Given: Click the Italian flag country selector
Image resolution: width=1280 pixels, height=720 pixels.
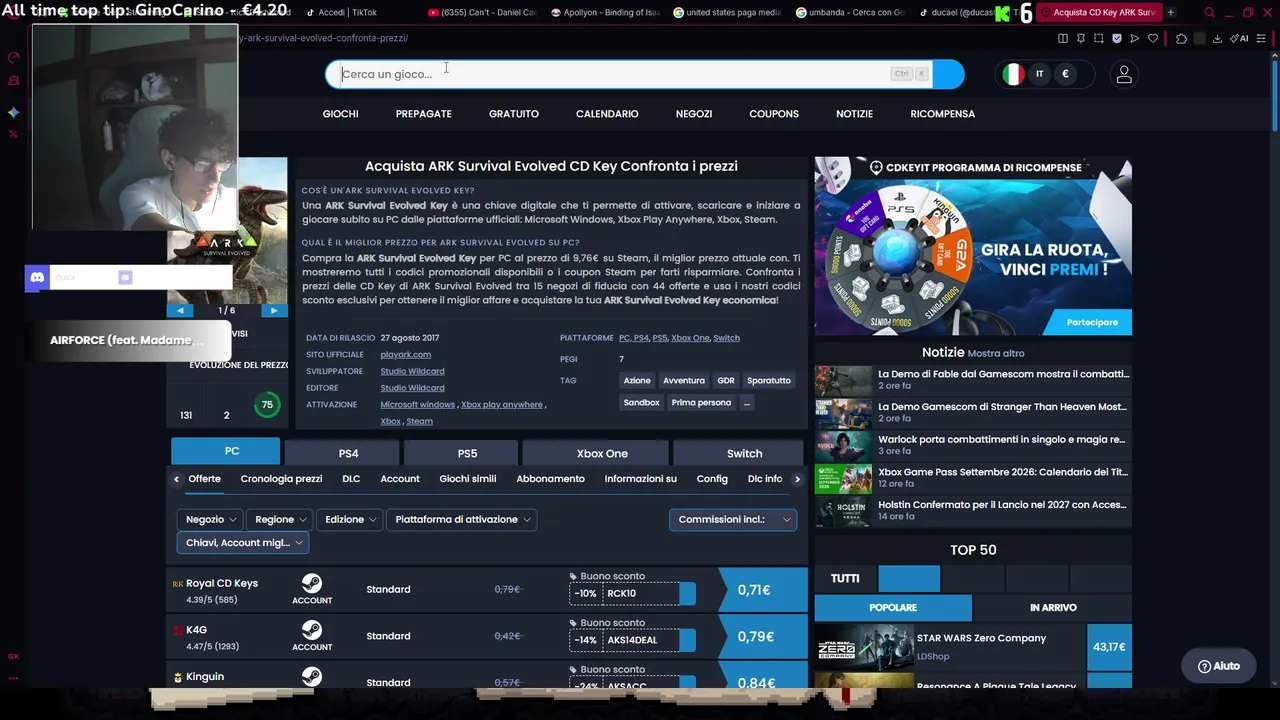Looking at the screenshot, I should [x=1013, y=74].
